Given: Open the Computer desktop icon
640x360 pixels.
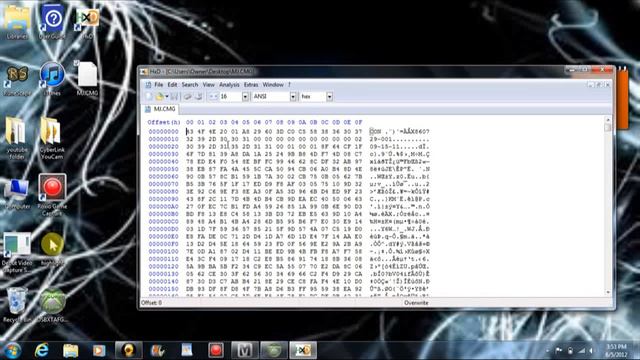Looking at the screenshot, I should pyautogui.click(x=17, y=194).
